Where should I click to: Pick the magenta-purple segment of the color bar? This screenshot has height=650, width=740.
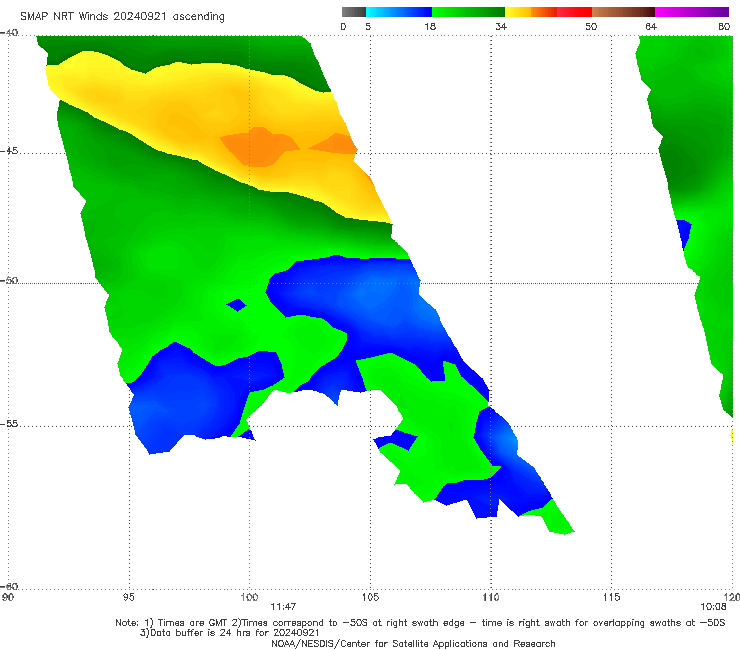tap(692, 12)
